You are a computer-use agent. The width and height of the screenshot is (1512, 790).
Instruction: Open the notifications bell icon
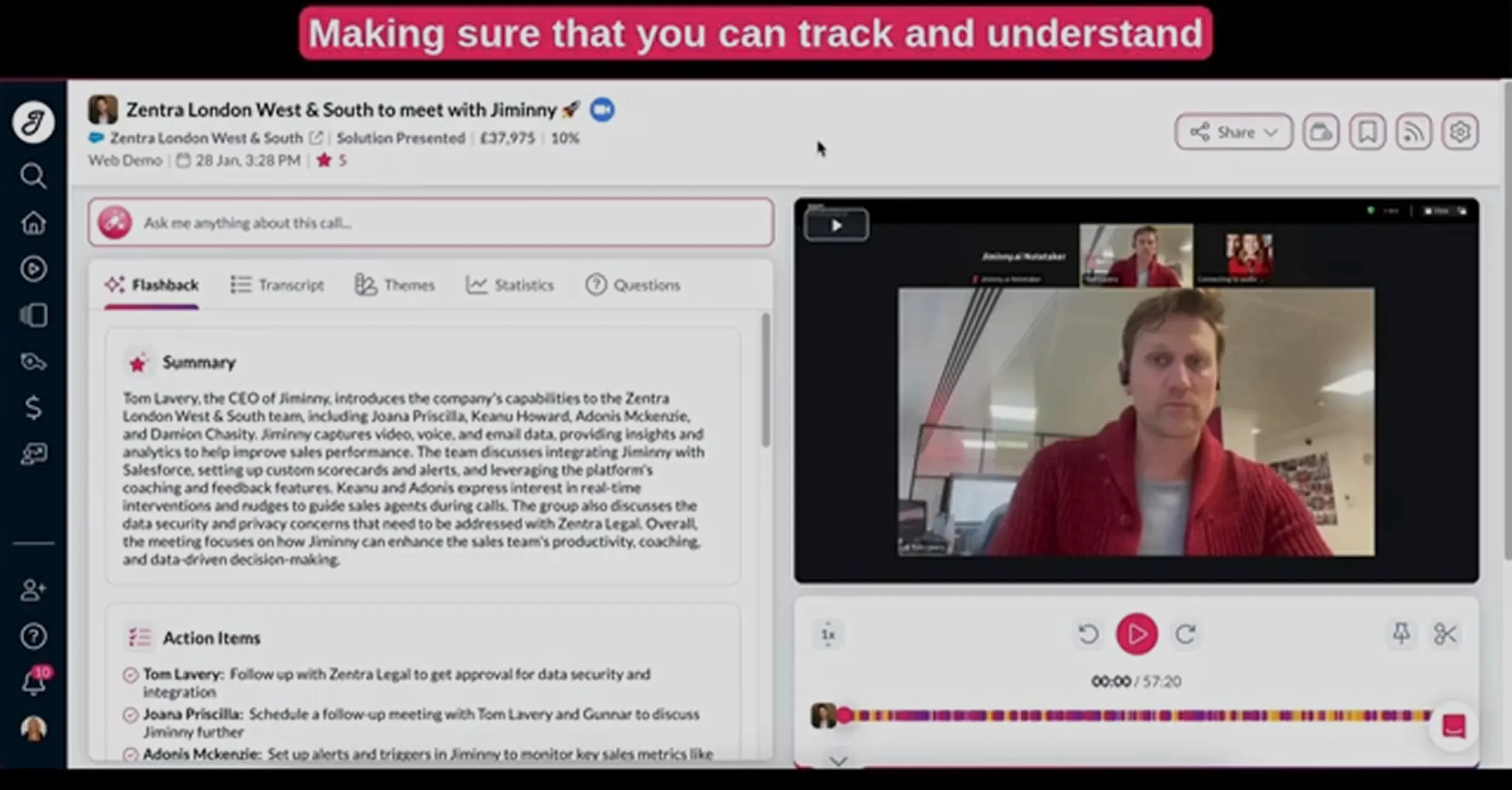coord(33,684)
